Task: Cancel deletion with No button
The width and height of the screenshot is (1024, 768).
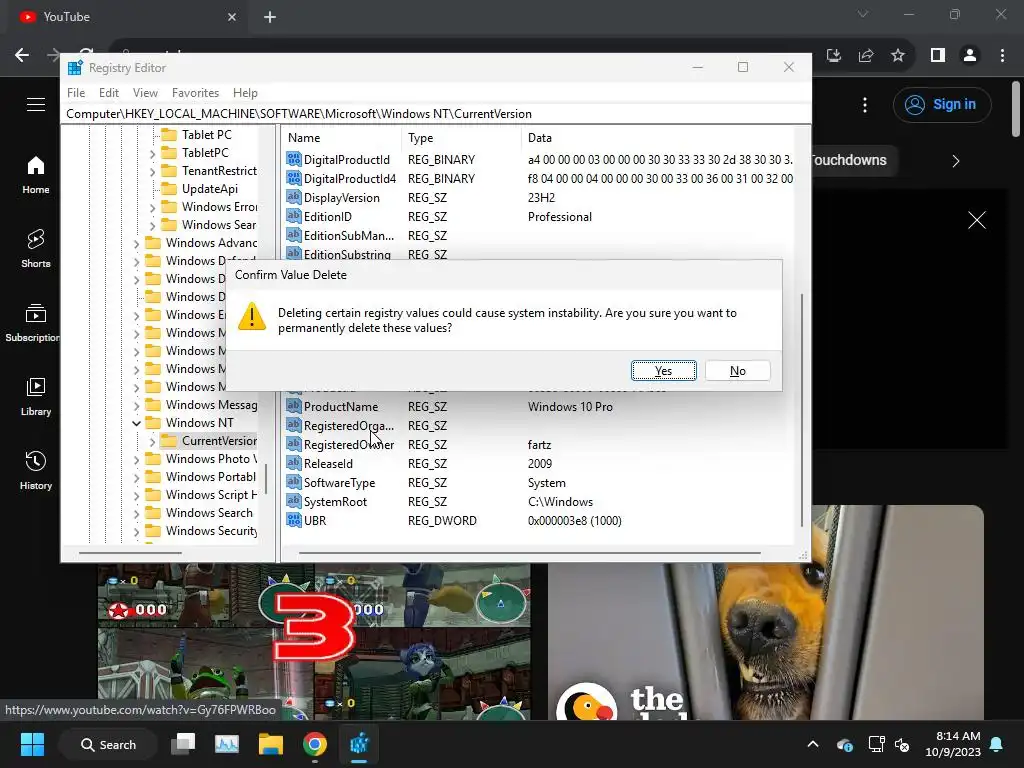Action: (x=737, y=371)
